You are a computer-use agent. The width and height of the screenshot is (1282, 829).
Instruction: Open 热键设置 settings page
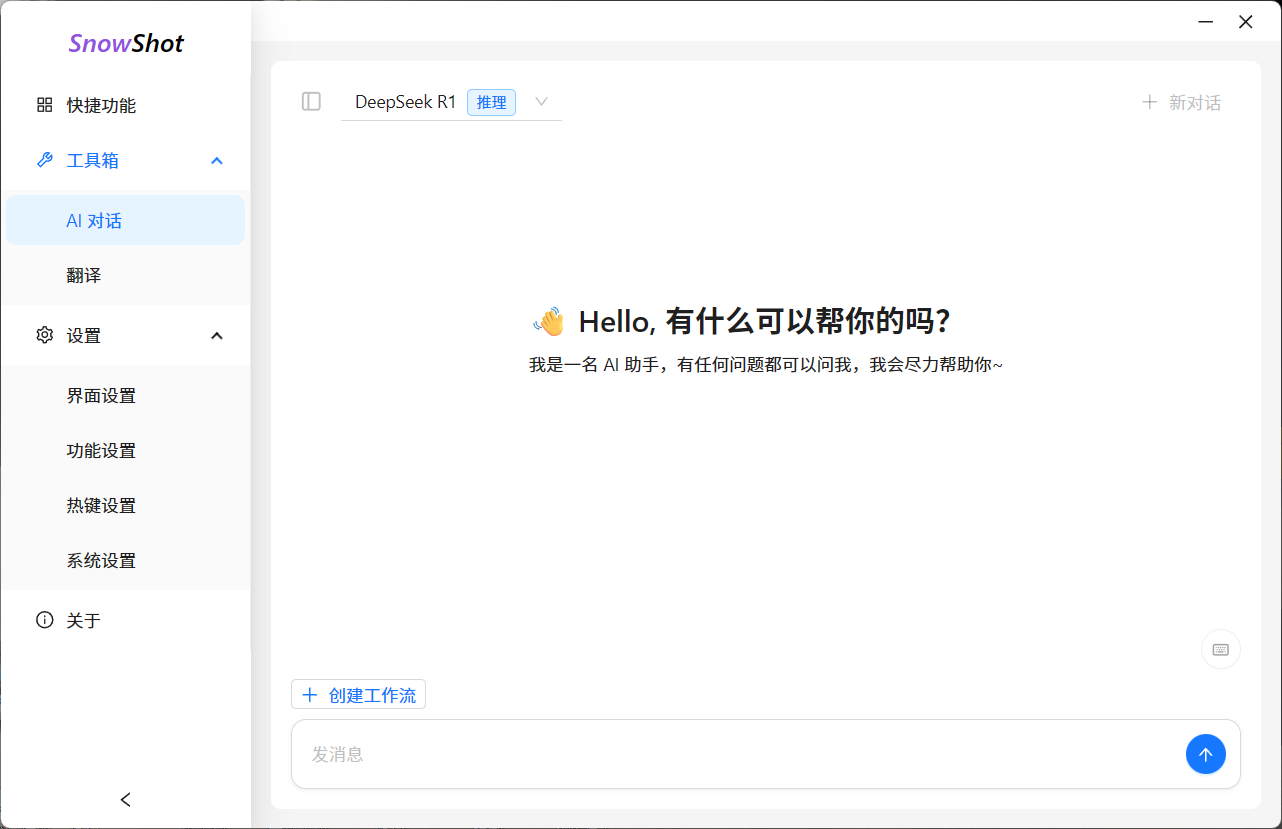pos(100,505)
